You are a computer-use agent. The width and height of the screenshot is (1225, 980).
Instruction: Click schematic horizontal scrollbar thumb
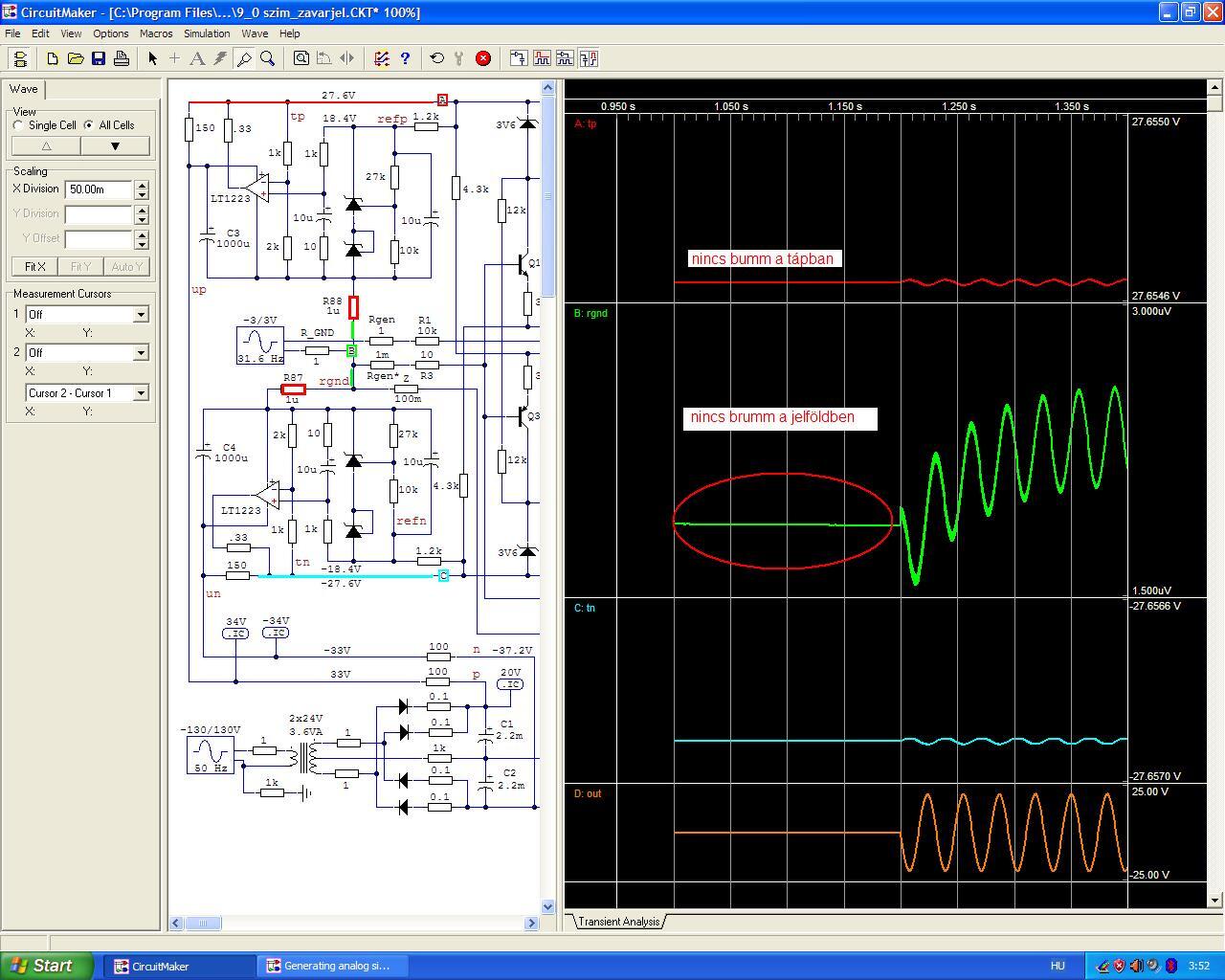coord(202,924)
